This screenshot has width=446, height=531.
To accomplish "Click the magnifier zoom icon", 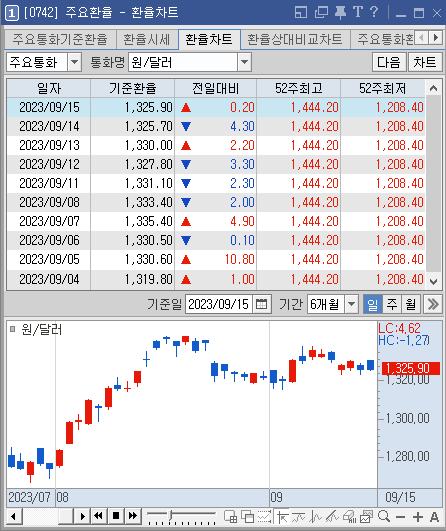I will click(384, 517).
